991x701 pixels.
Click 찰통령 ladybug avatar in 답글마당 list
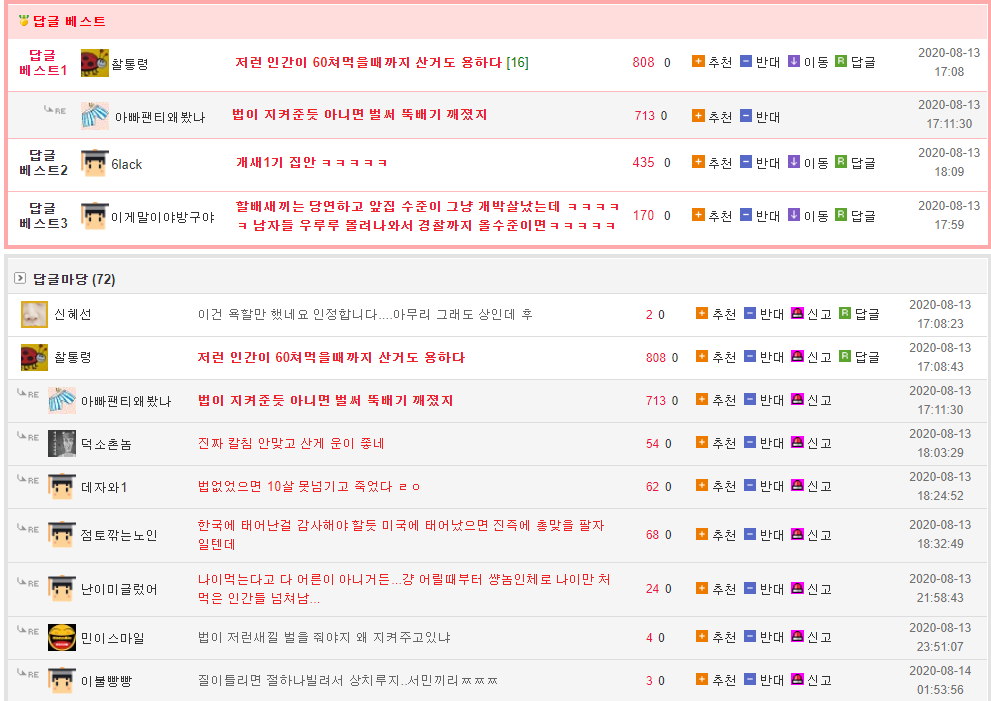point(34,357)
